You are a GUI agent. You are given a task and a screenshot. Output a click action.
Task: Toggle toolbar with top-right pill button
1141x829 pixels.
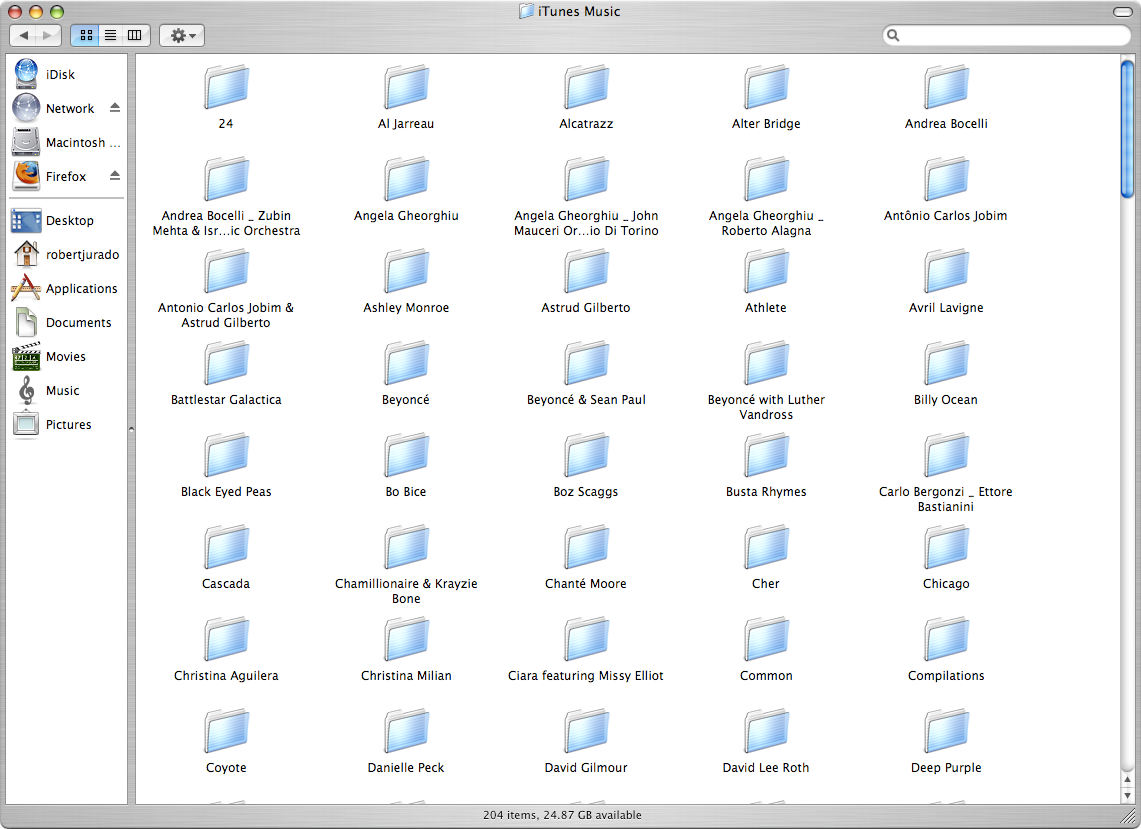coord(1123,12)
